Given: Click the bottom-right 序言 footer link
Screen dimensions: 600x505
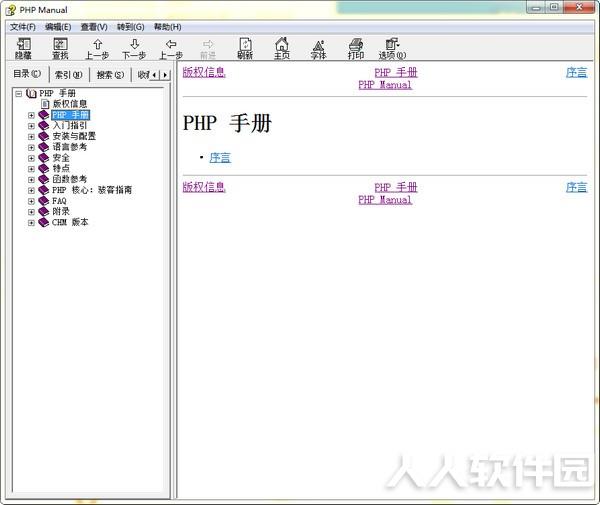Looking at the screenshot, I should [x=576, y=187].
